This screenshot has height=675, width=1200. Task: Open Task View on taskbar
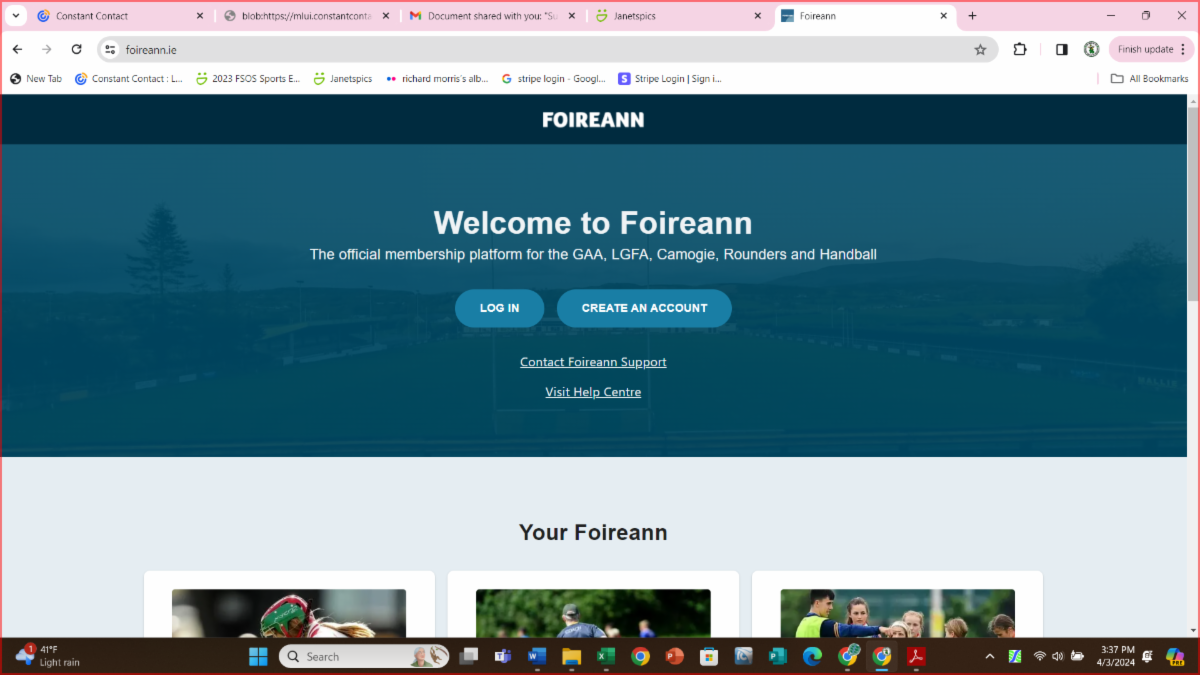(x=468, y=656)
